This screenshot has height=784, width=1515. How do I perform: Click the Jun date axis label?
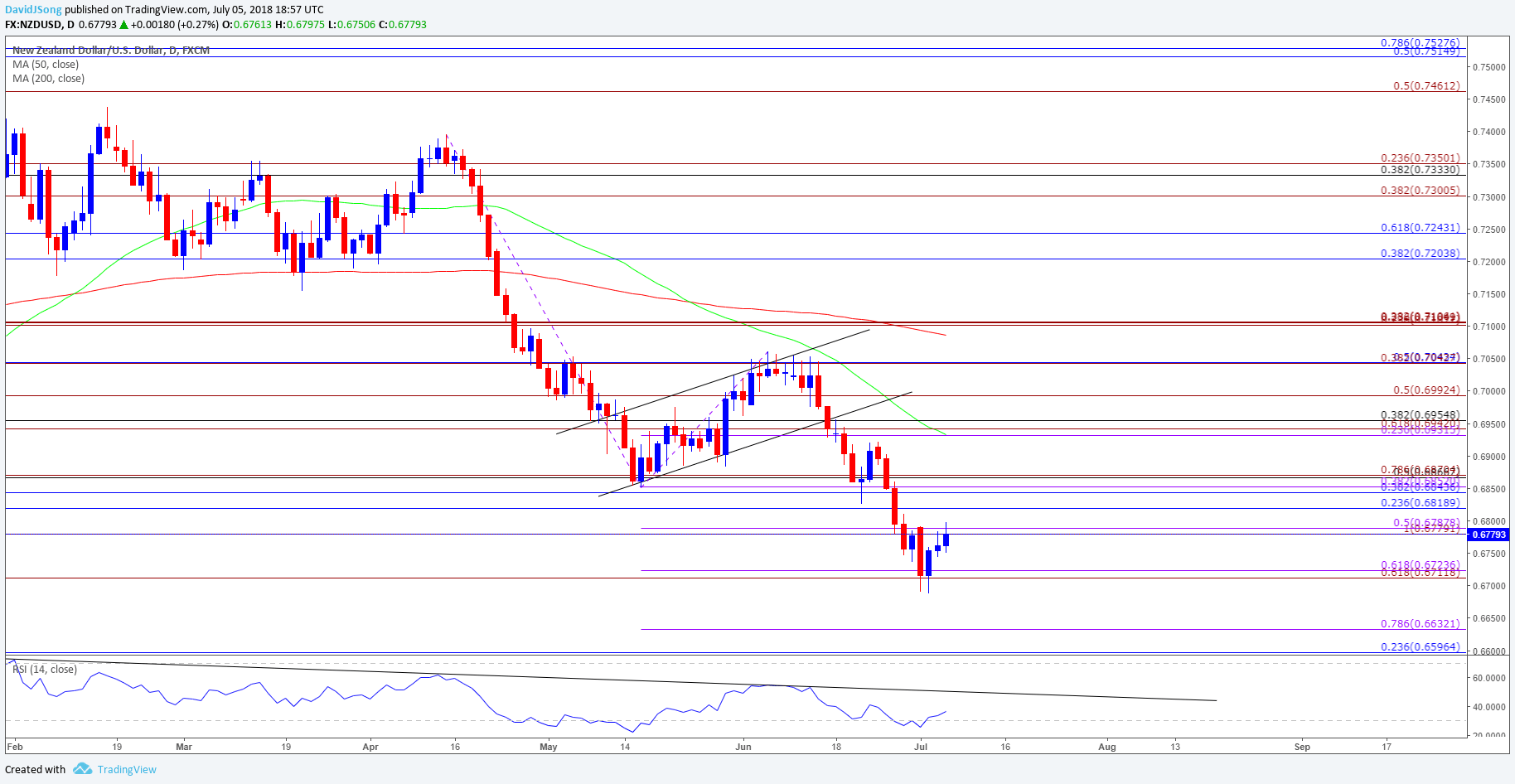(743, 747)
